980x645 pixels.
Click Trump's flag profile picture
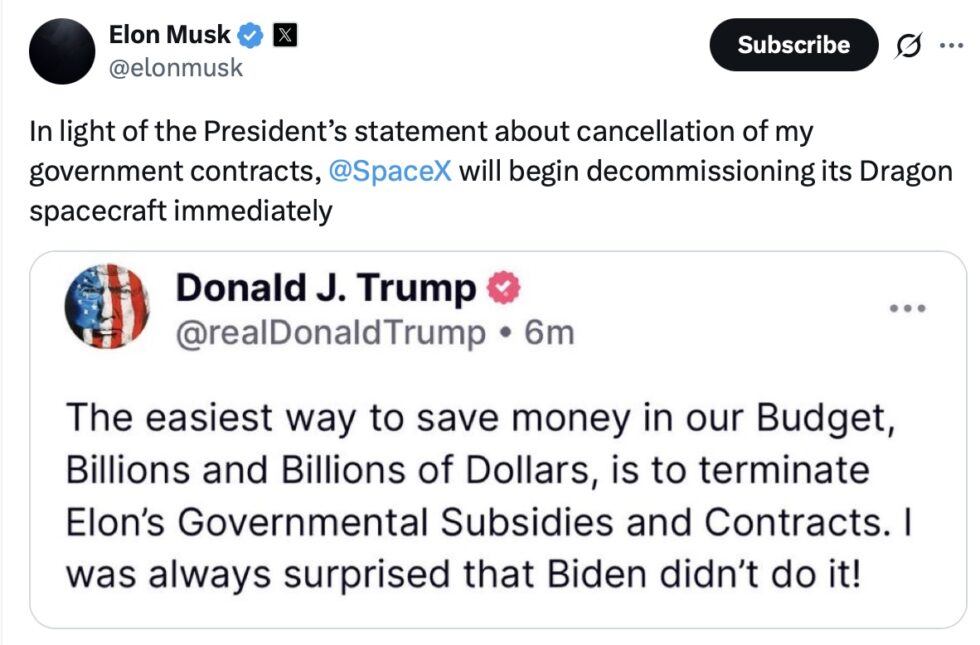pyautogui.click(x=106, y=306)
